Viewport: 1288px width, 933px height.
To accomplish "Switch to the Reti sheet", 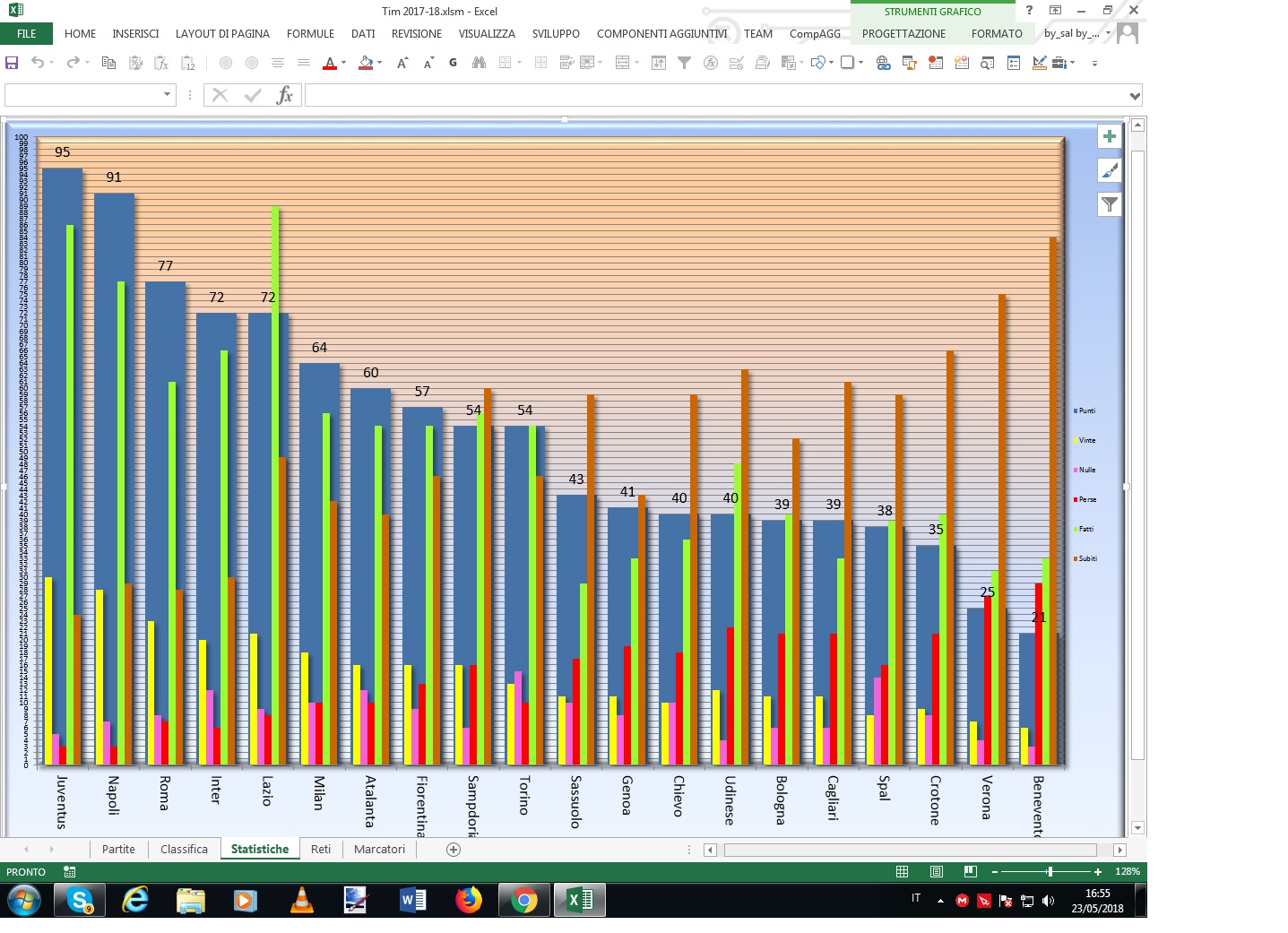I will tap(321, 850).
